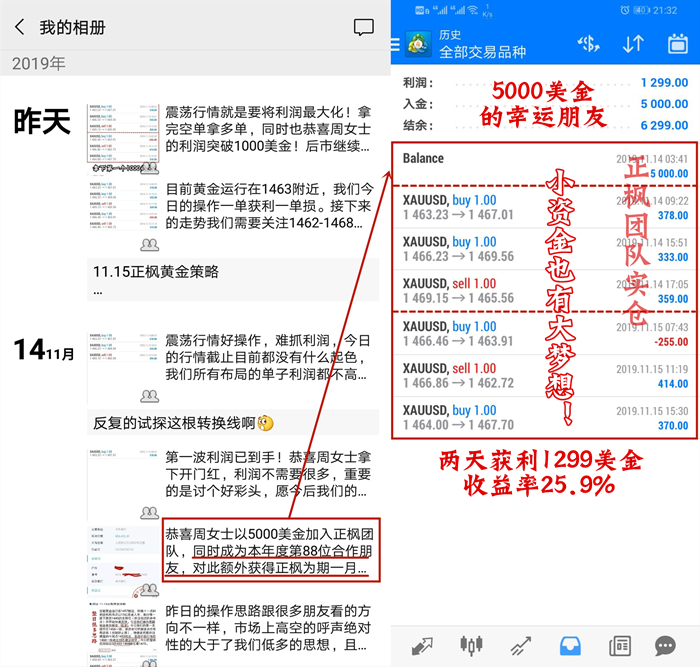Tap the back arrow beside 我的相册
The image size is (700, 667).
point(19,27)
